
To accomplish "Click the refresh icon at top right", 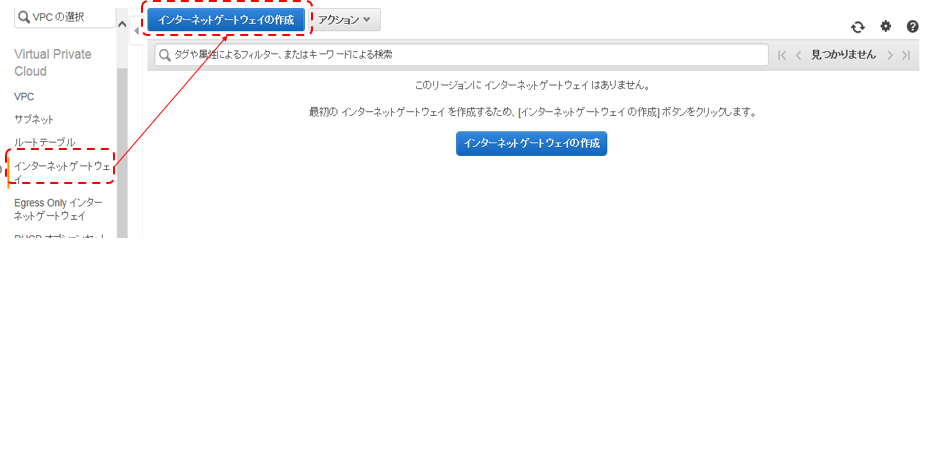I will click(x=858, y=27).
